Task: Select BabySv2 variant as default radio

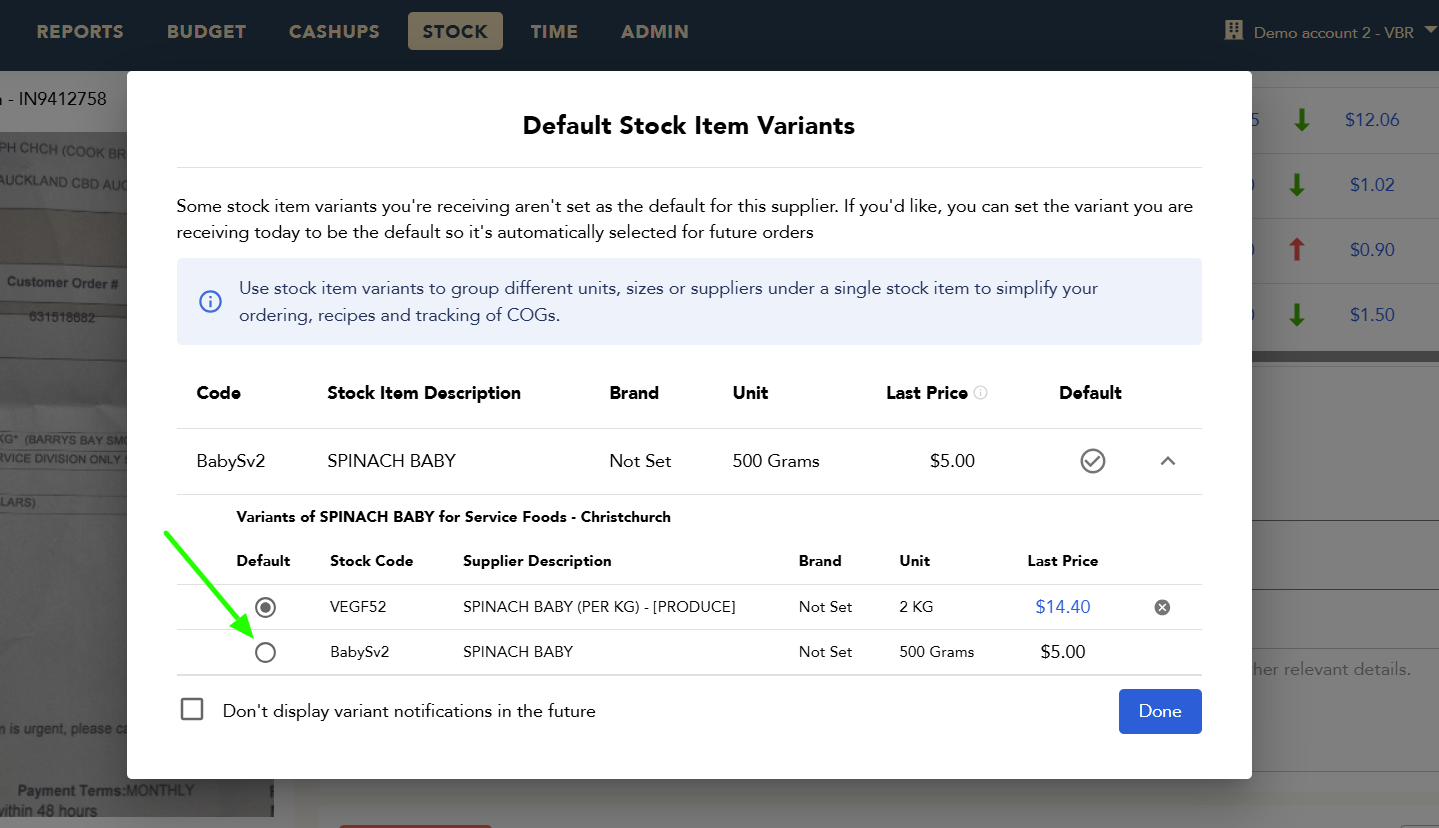Action: (x=265, y=652)
